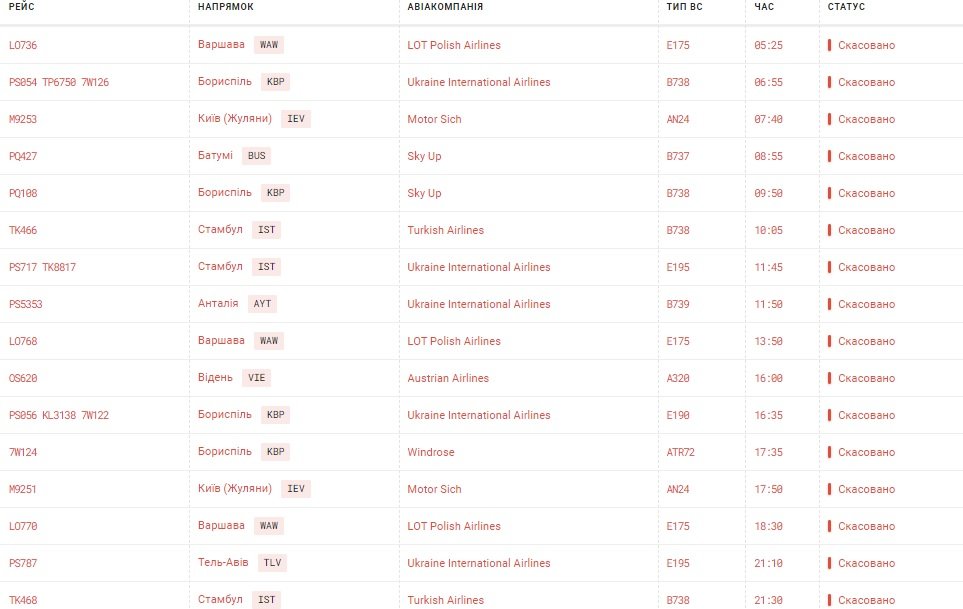The image size is (963, 609).
Task: Click the ЧАС column header
Action: (x=764, y=7)
